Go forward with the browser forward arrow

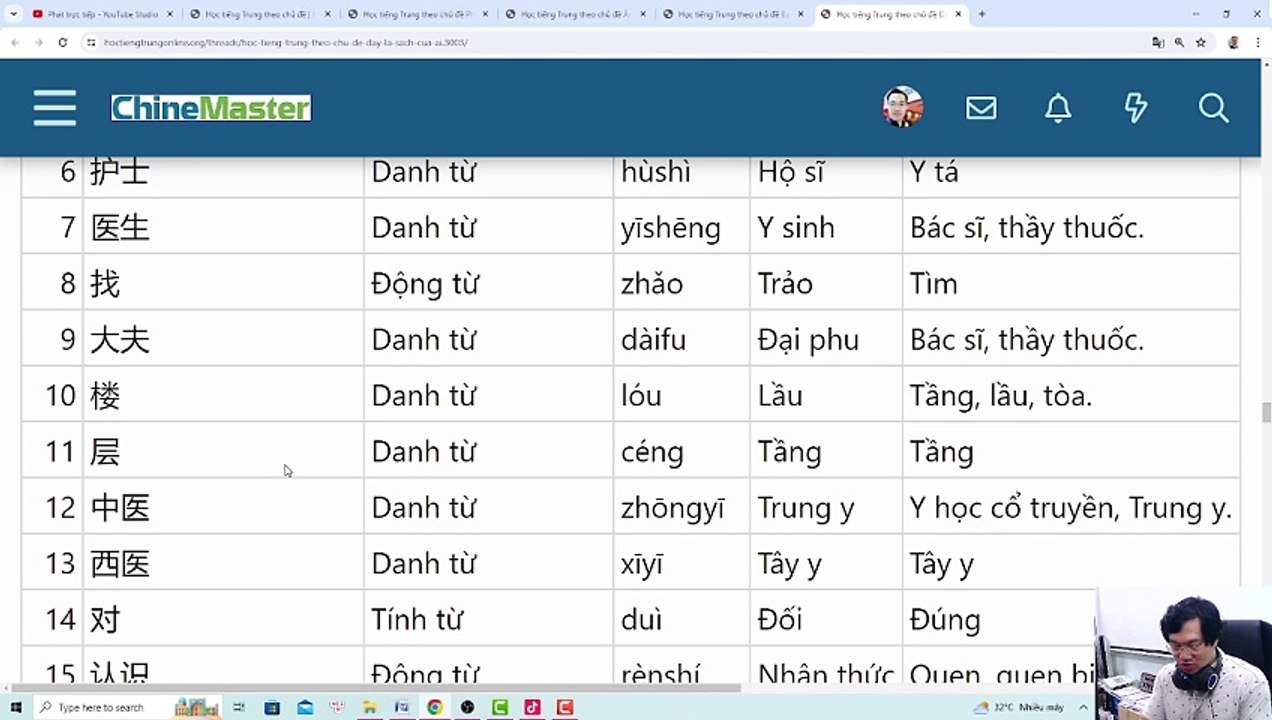tap(38, 43)
